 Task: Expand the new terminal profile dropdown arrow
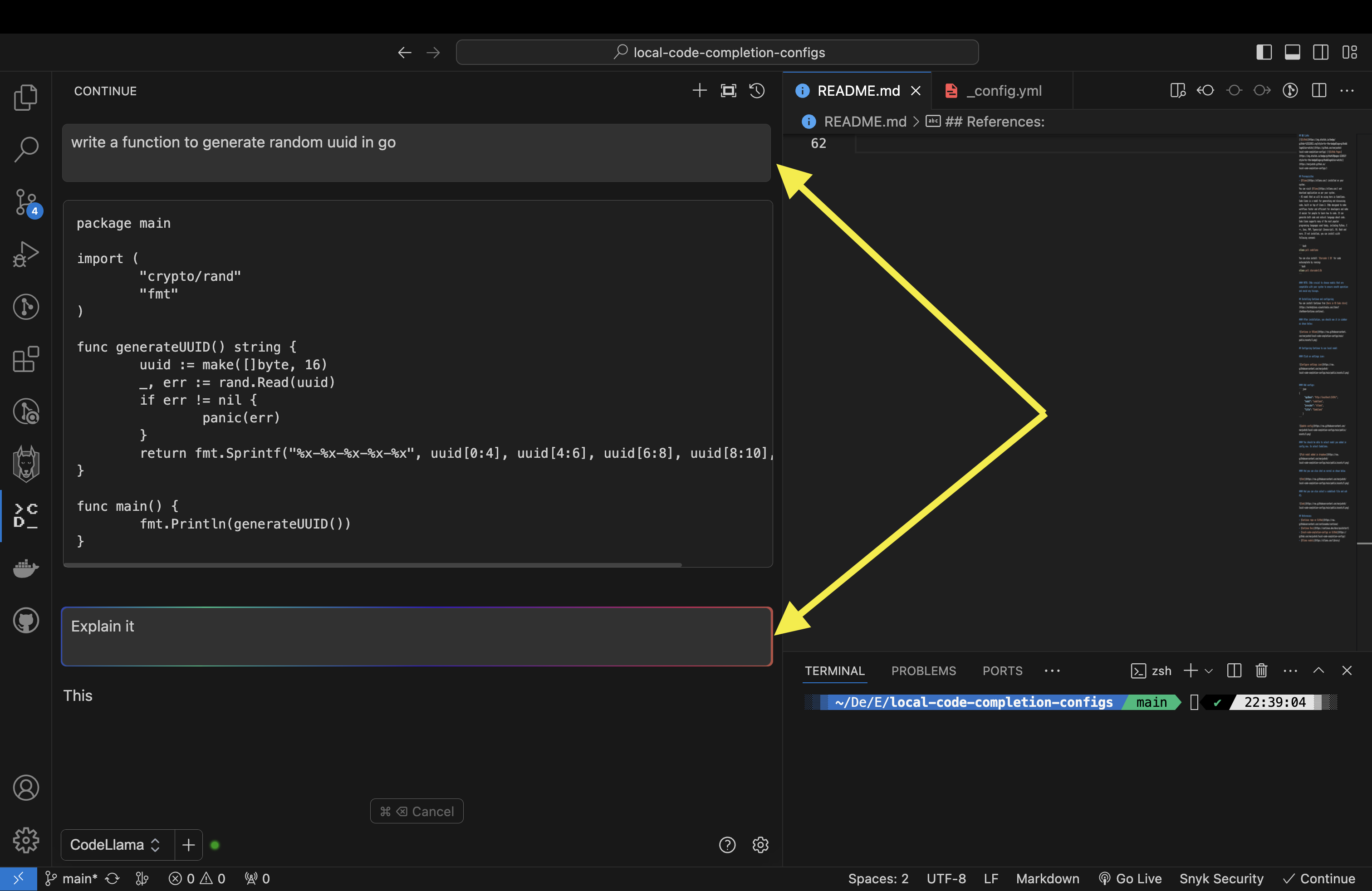[x=1209, y=671]
